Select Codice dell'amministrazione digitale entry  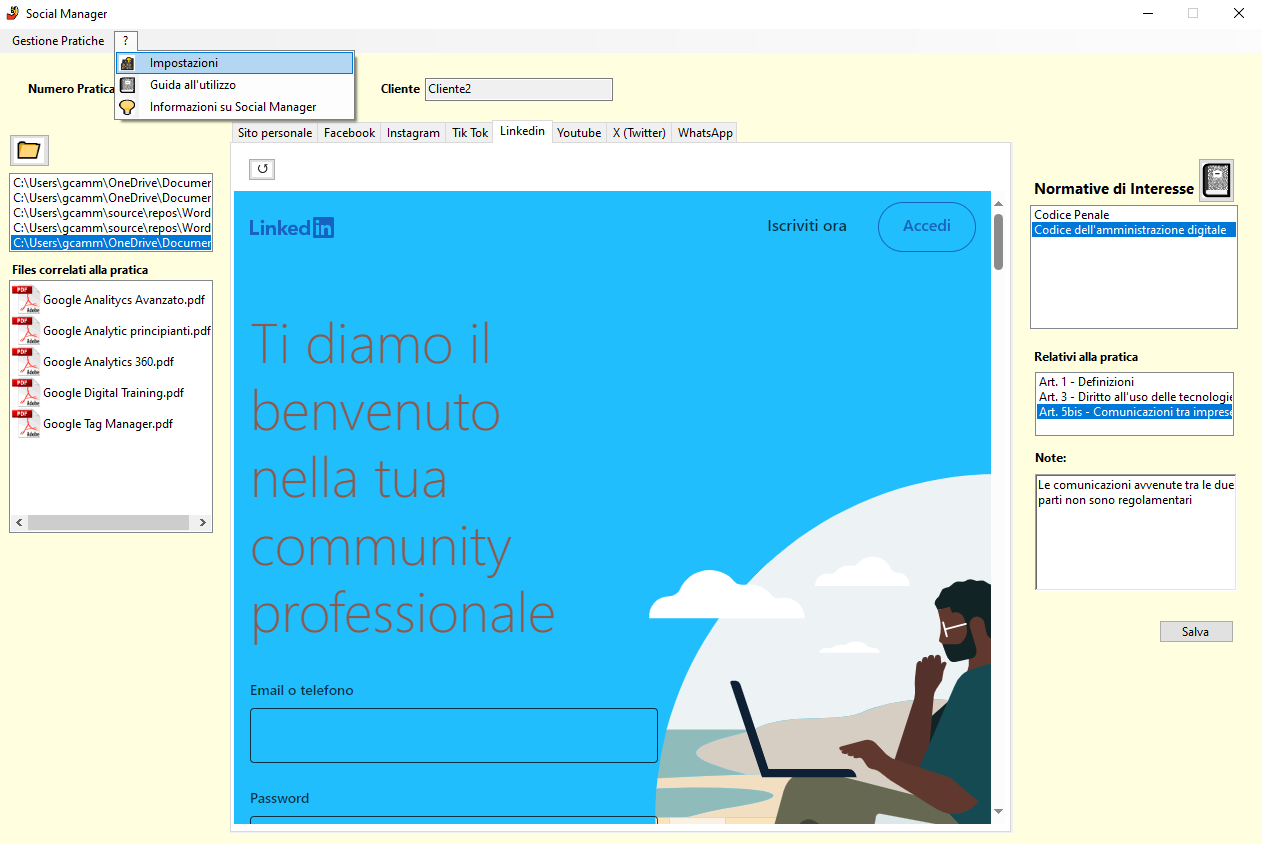(1134, 230)
